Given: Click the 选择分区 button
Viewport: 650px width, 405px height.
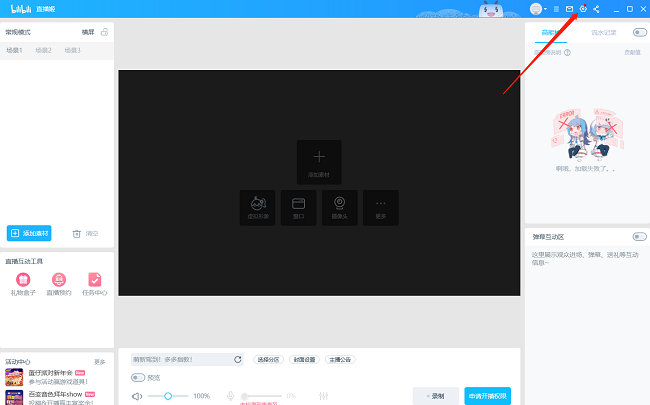Looking at the screenshot, I should [x=269, y=359].
